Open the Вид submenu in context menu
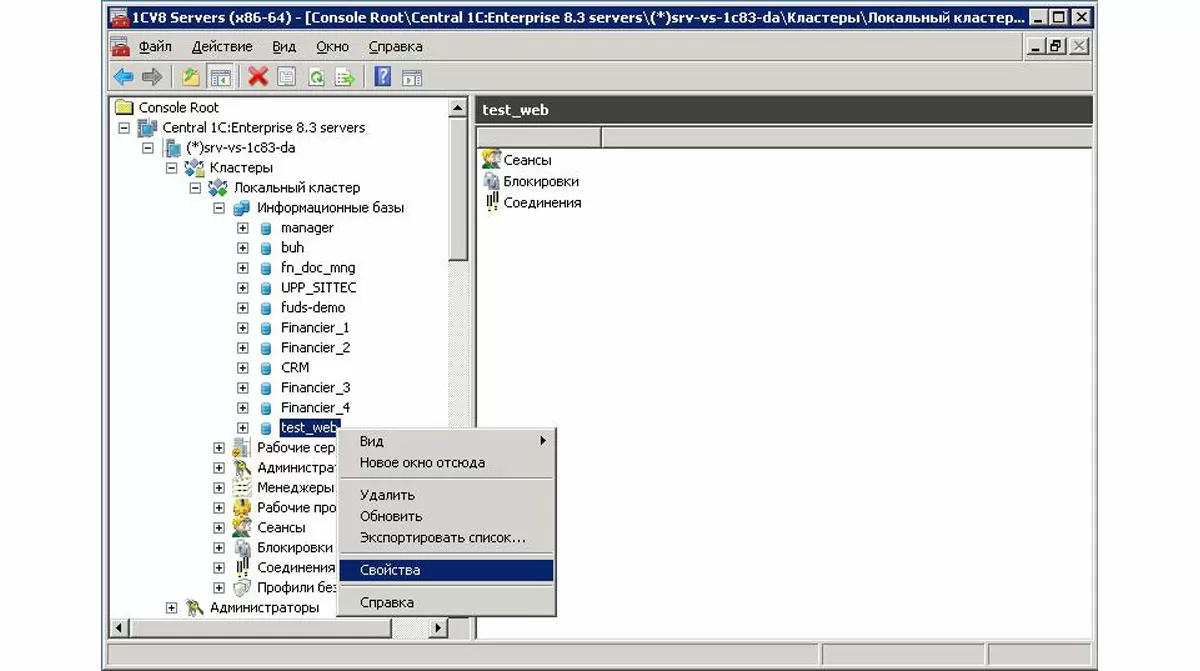 pos(445,441)
